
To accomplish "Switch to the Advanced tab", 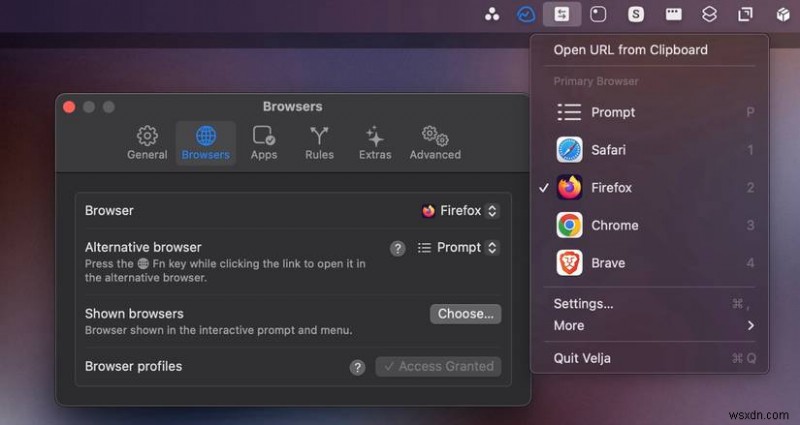I will pos(435,143).
